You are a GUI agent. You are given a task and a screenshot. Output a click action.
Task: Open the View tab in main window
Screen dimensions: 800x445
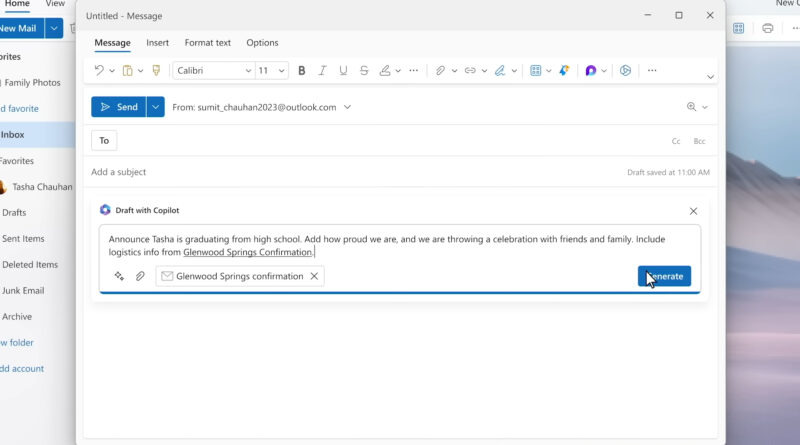point(55,4)
